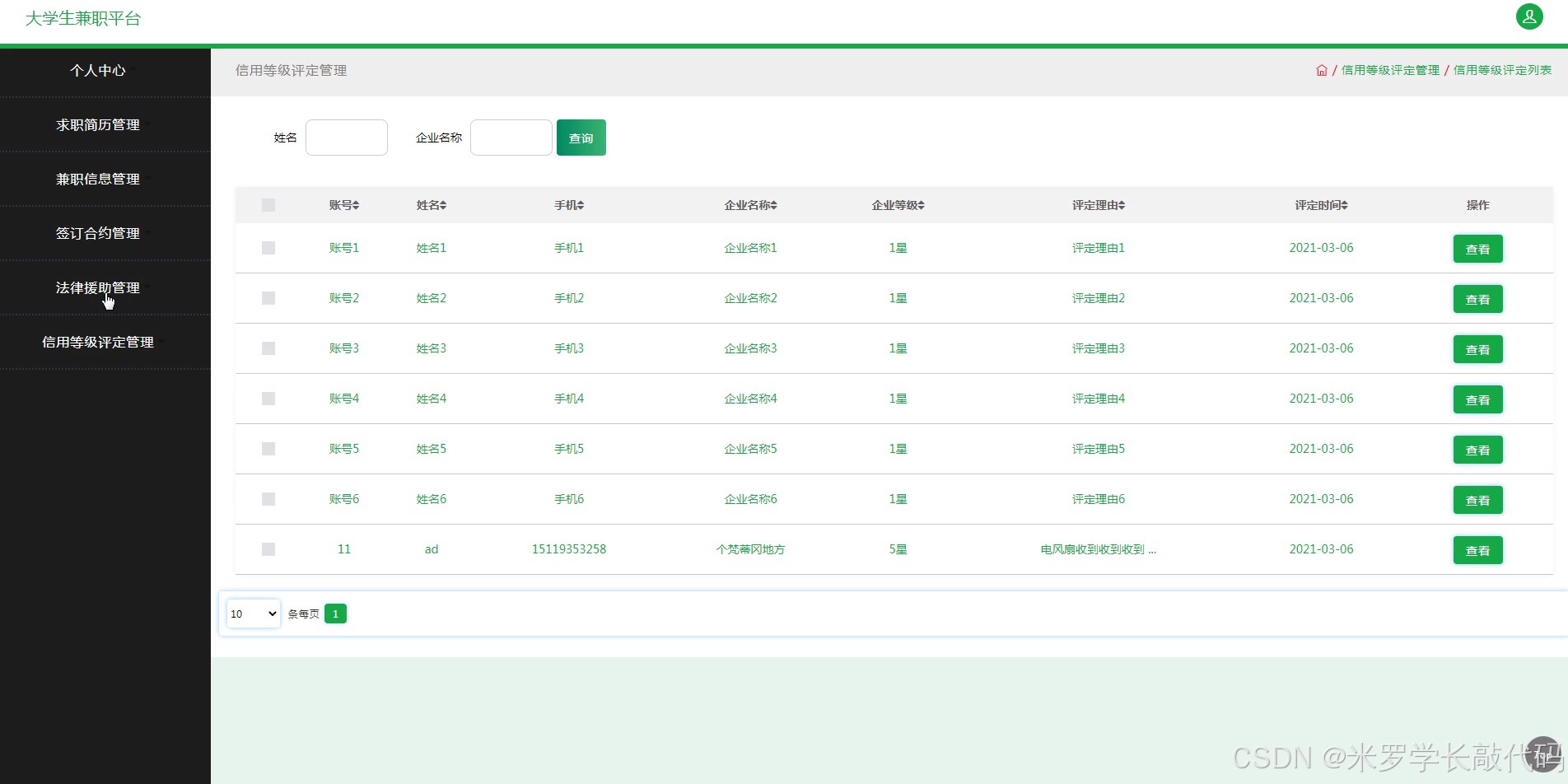Open 求职简历管理 in the sidebar
1568x784 pixels.
pos(98,125)
